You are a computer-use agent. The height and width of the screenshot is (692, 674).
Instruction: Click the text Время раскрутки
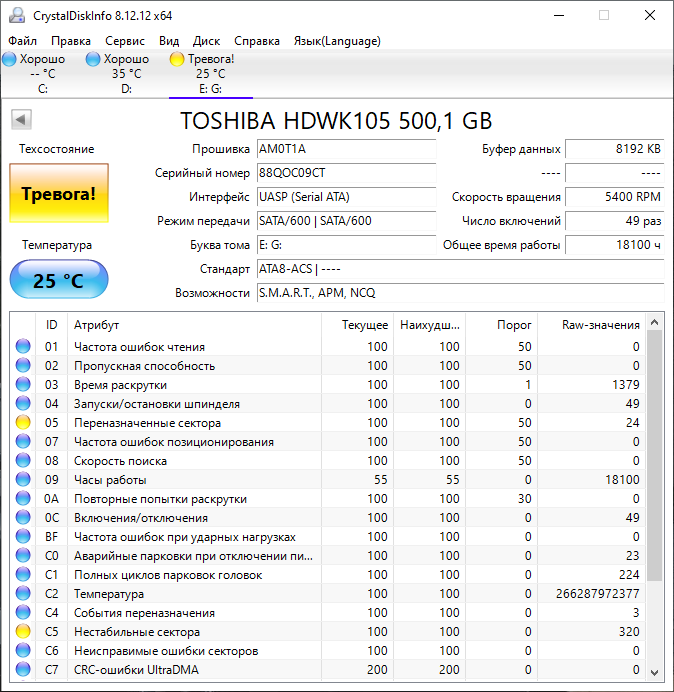point(120,385)
